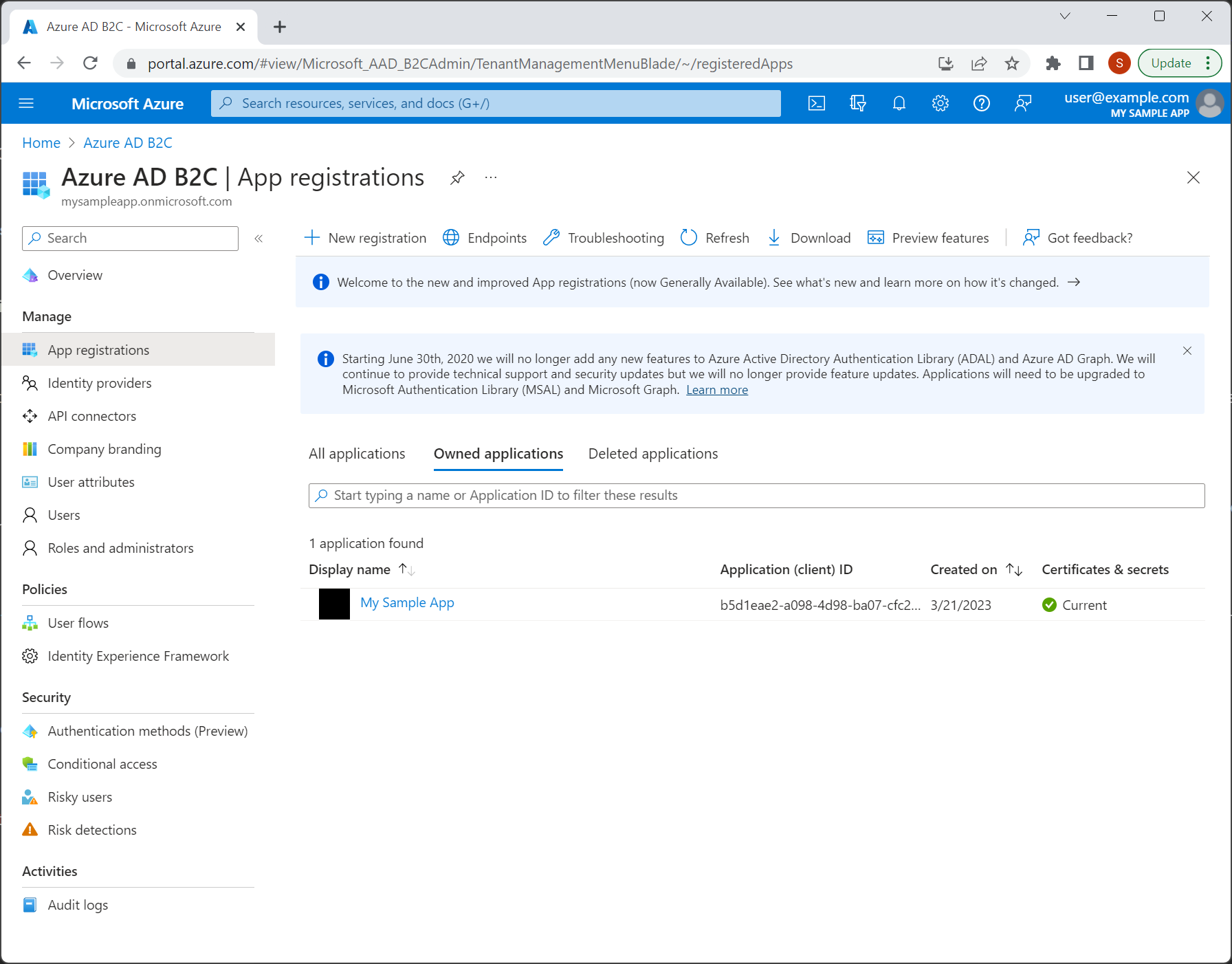Click the browser Update button

click(1180, 63)
